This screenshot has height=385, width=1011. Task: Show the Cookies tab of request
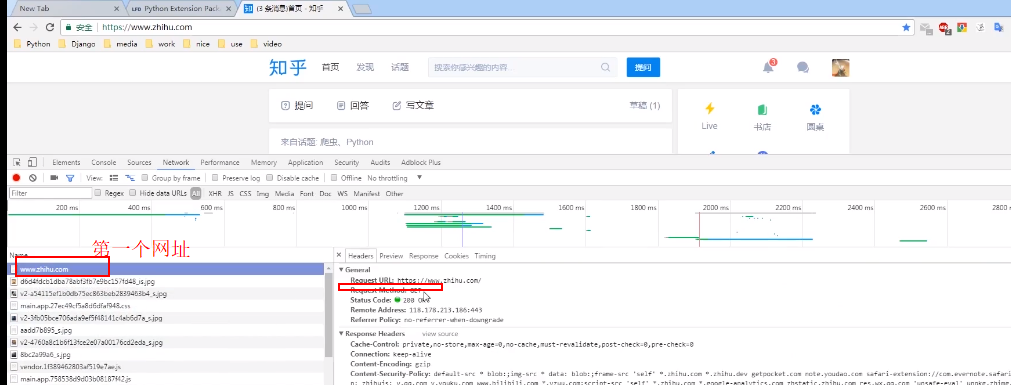coord(456,256)
